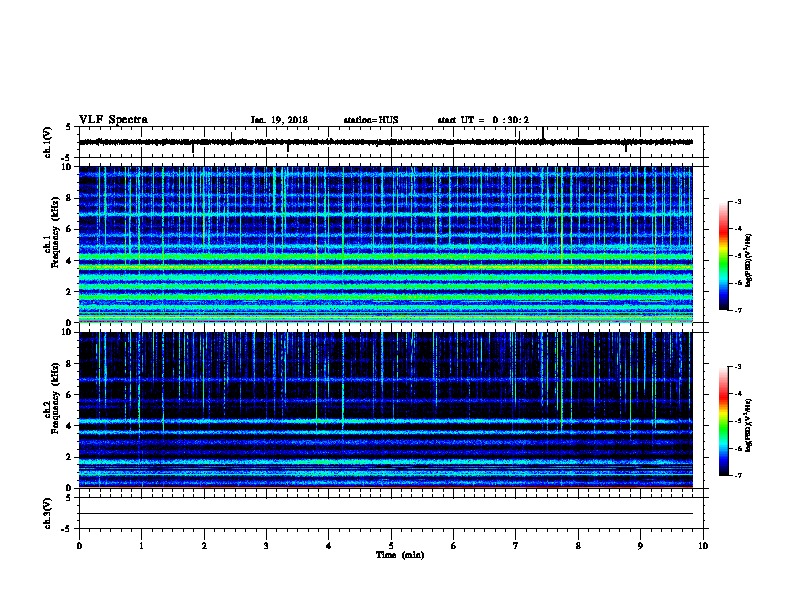Click the "ch.1(V)" waveform axis label
This screenshot has width=792, height=612.
[x=48, y=142]
